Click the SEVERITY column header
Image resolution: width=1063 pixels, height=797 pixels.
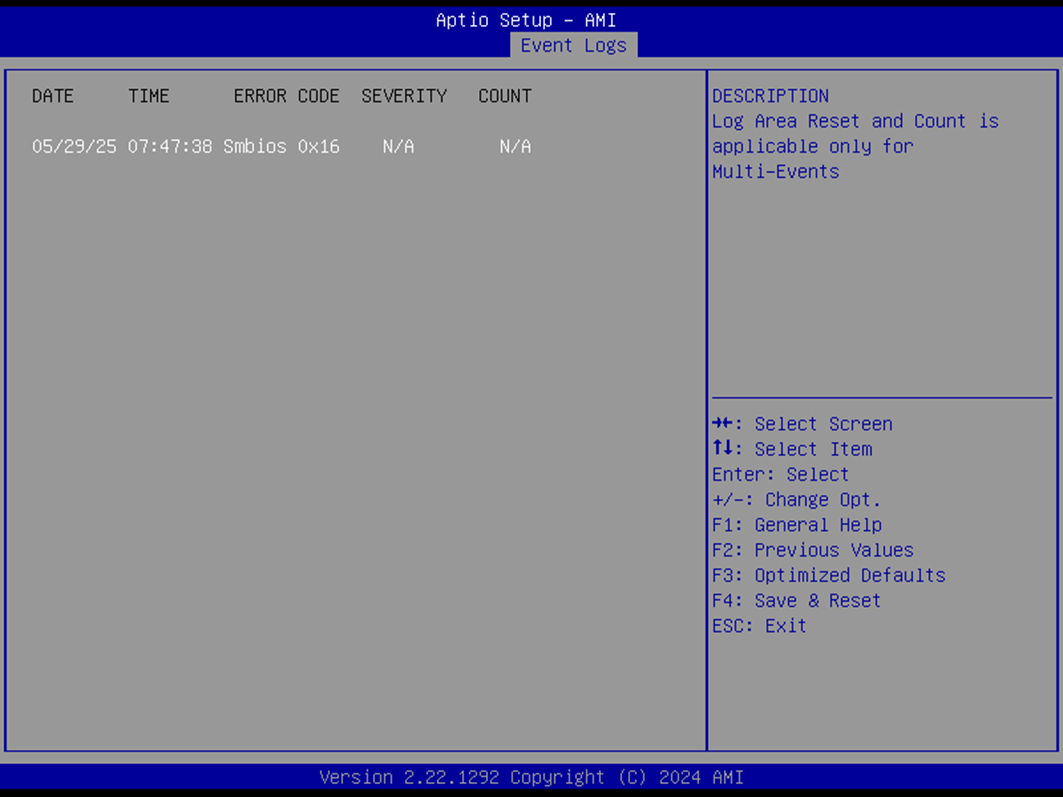coord(404,96)
